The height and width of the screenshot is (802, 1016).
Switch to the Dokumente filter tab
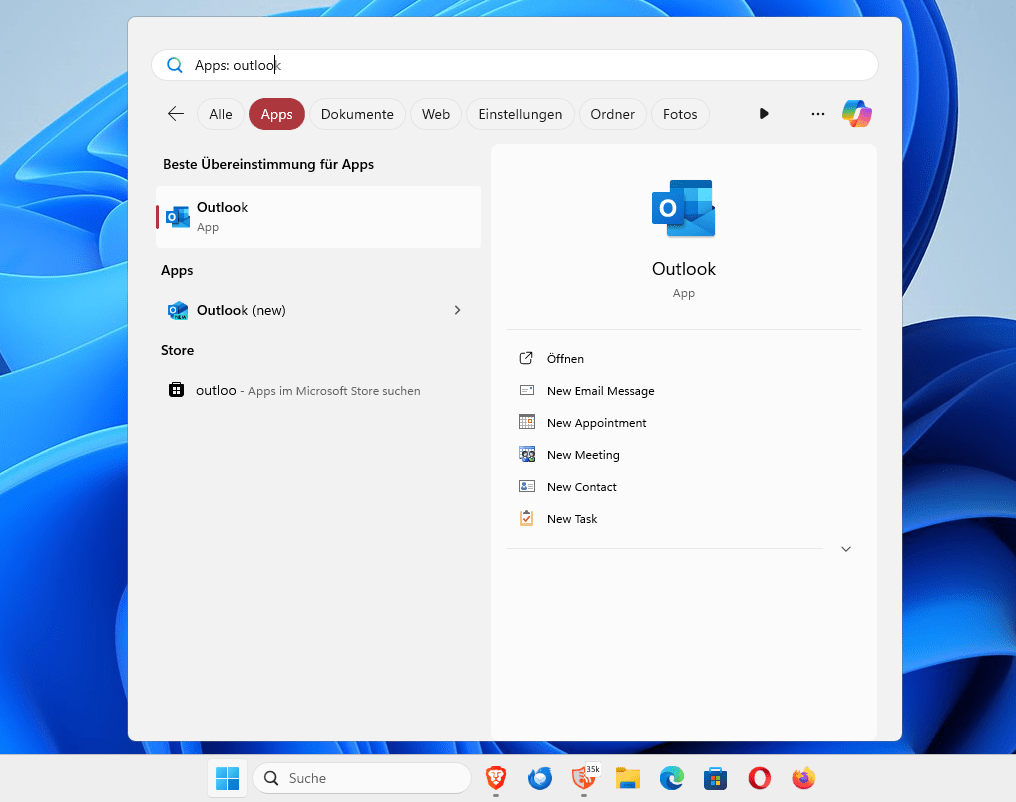tap(357, 114)
